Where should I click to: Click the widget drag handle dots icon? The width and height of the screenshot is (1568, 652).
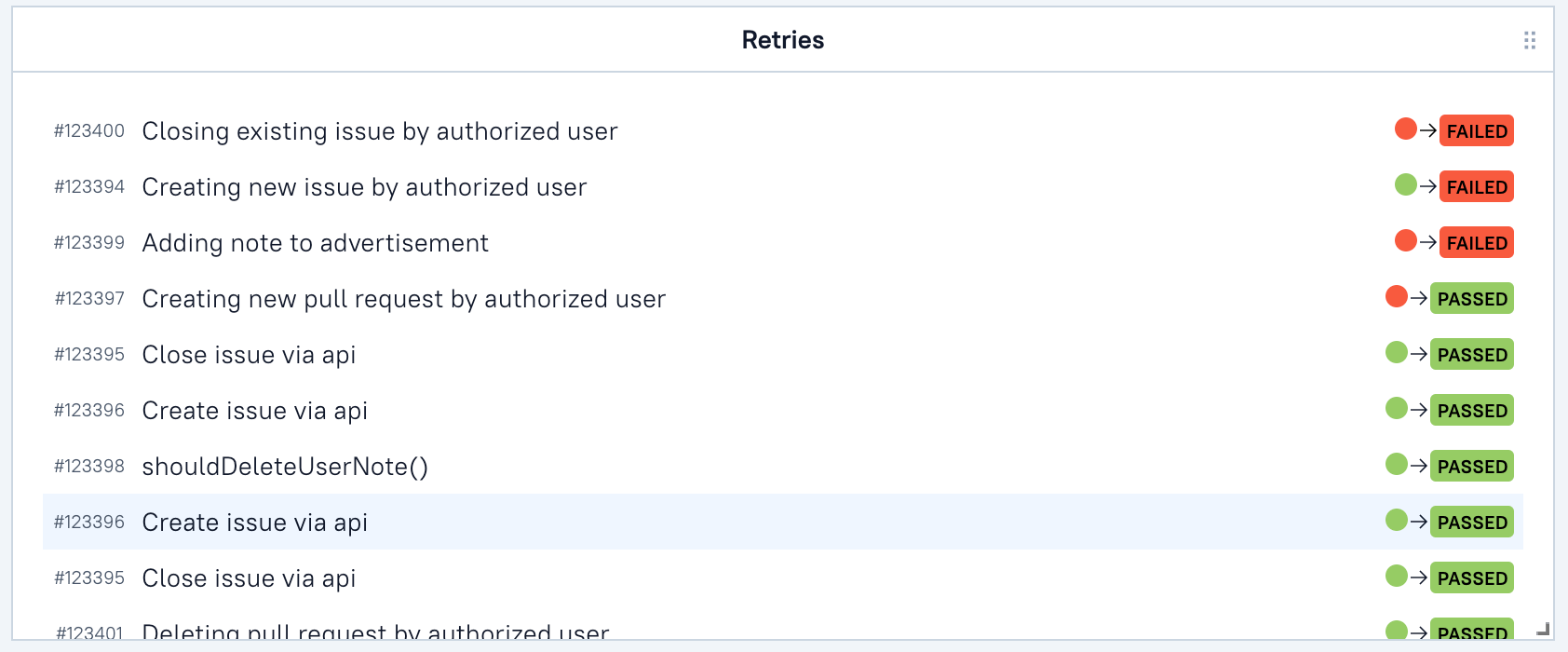(1529, 40)
